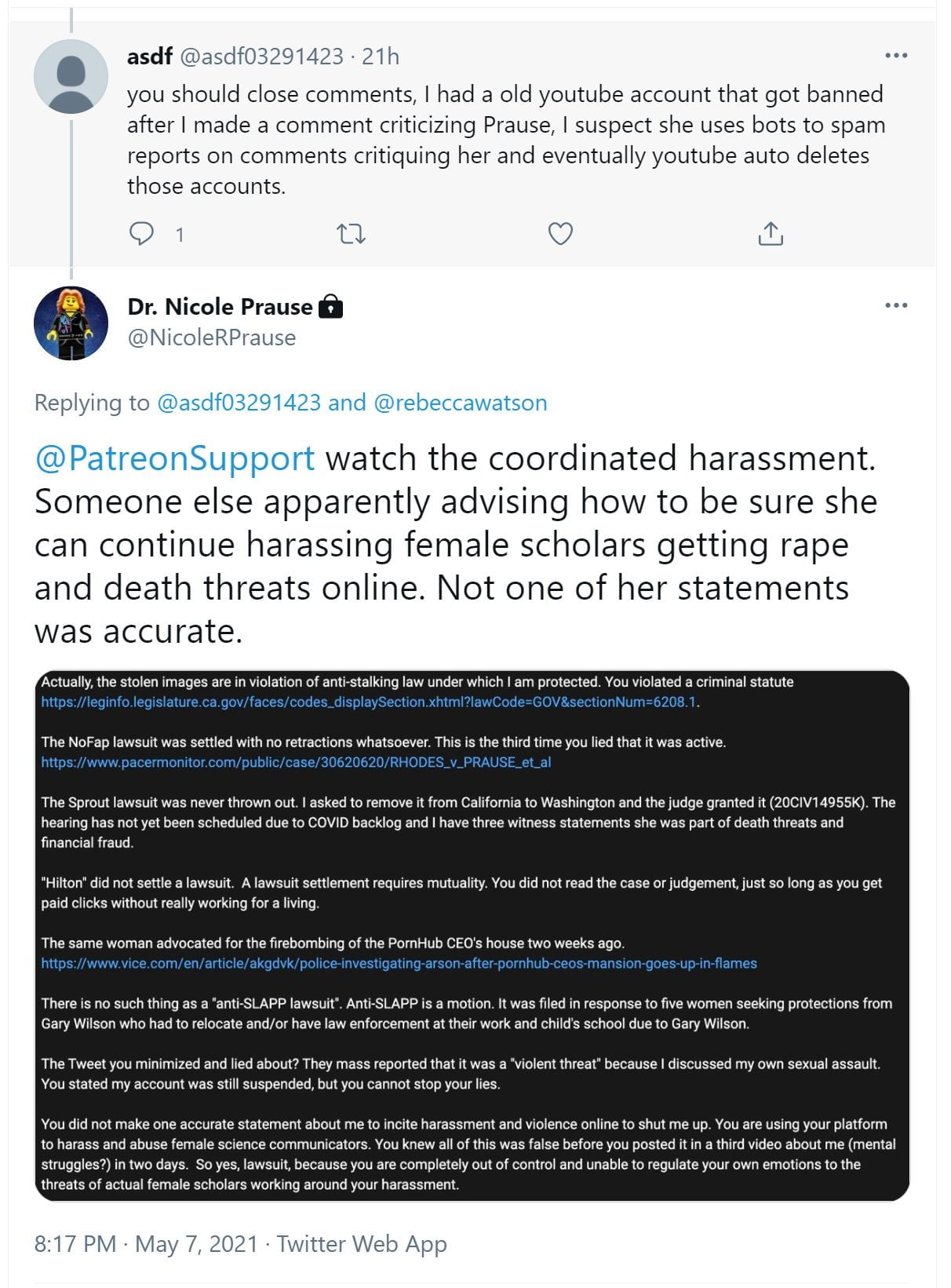Open the @rebeccawatson mention link

click(x=461, y=403)
